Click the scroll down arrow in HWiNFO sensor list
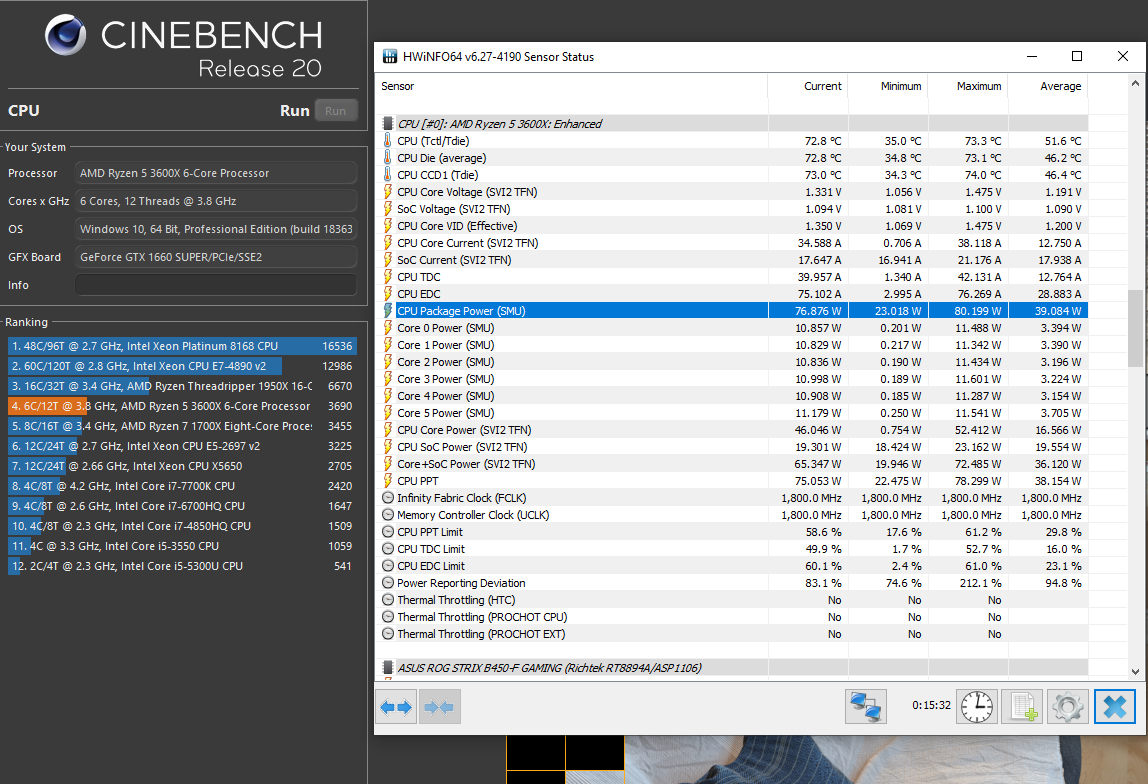 (1136, 671)
